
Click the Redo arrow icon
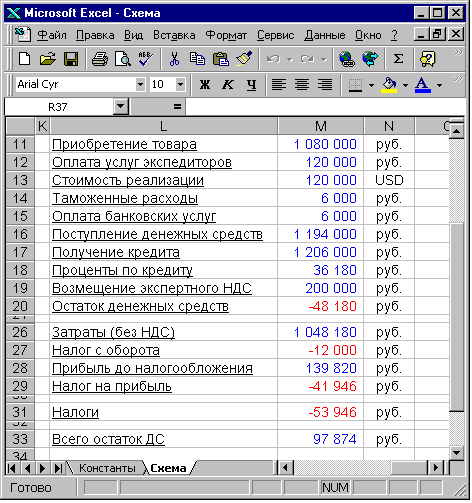(x=307, y=59)
